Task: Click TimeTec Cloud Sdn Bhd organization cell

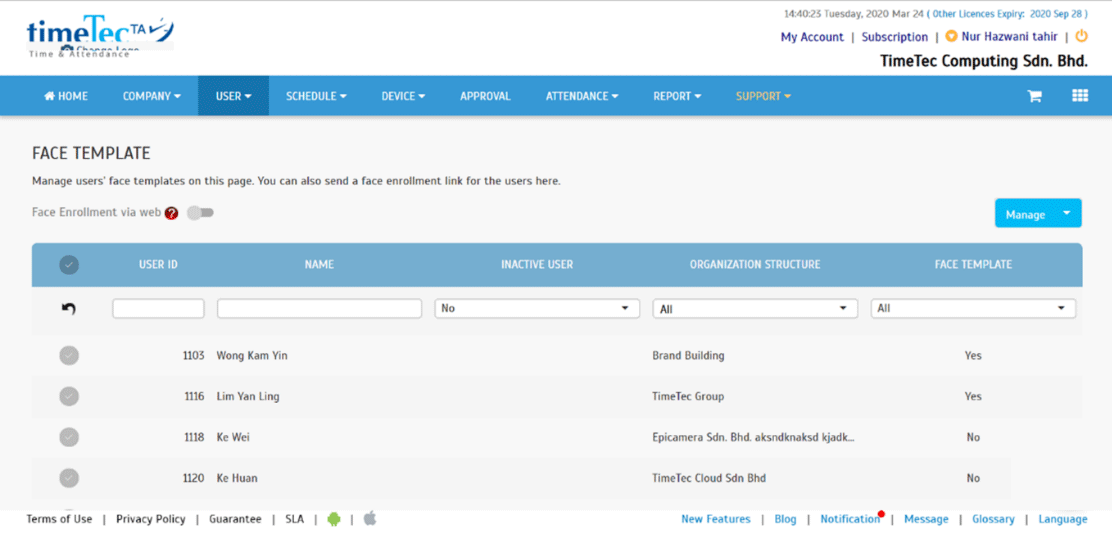Action: [x=708, y=478]
